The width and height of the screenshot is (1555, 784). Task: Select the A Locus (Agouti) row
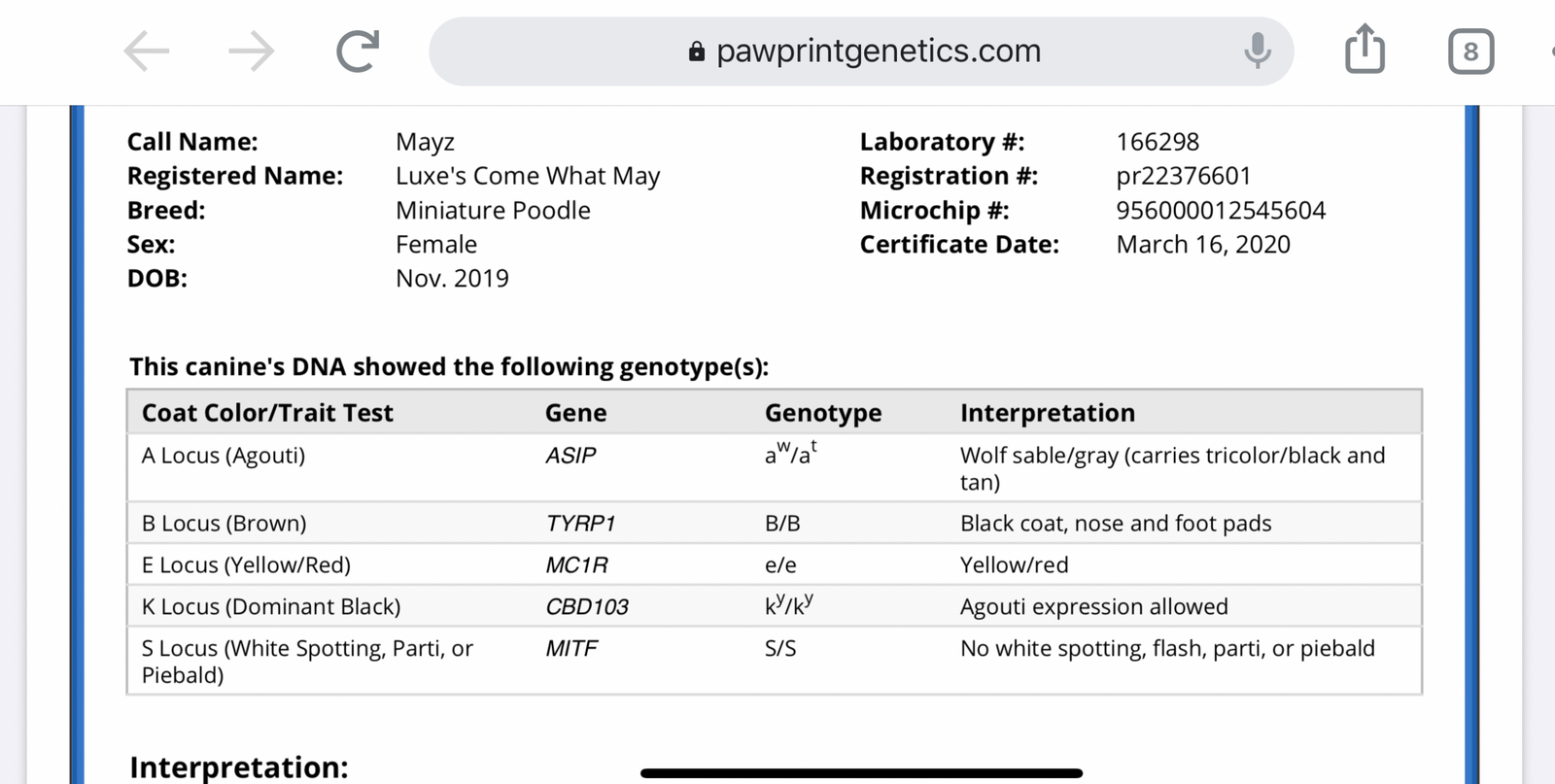coord(224,456)
